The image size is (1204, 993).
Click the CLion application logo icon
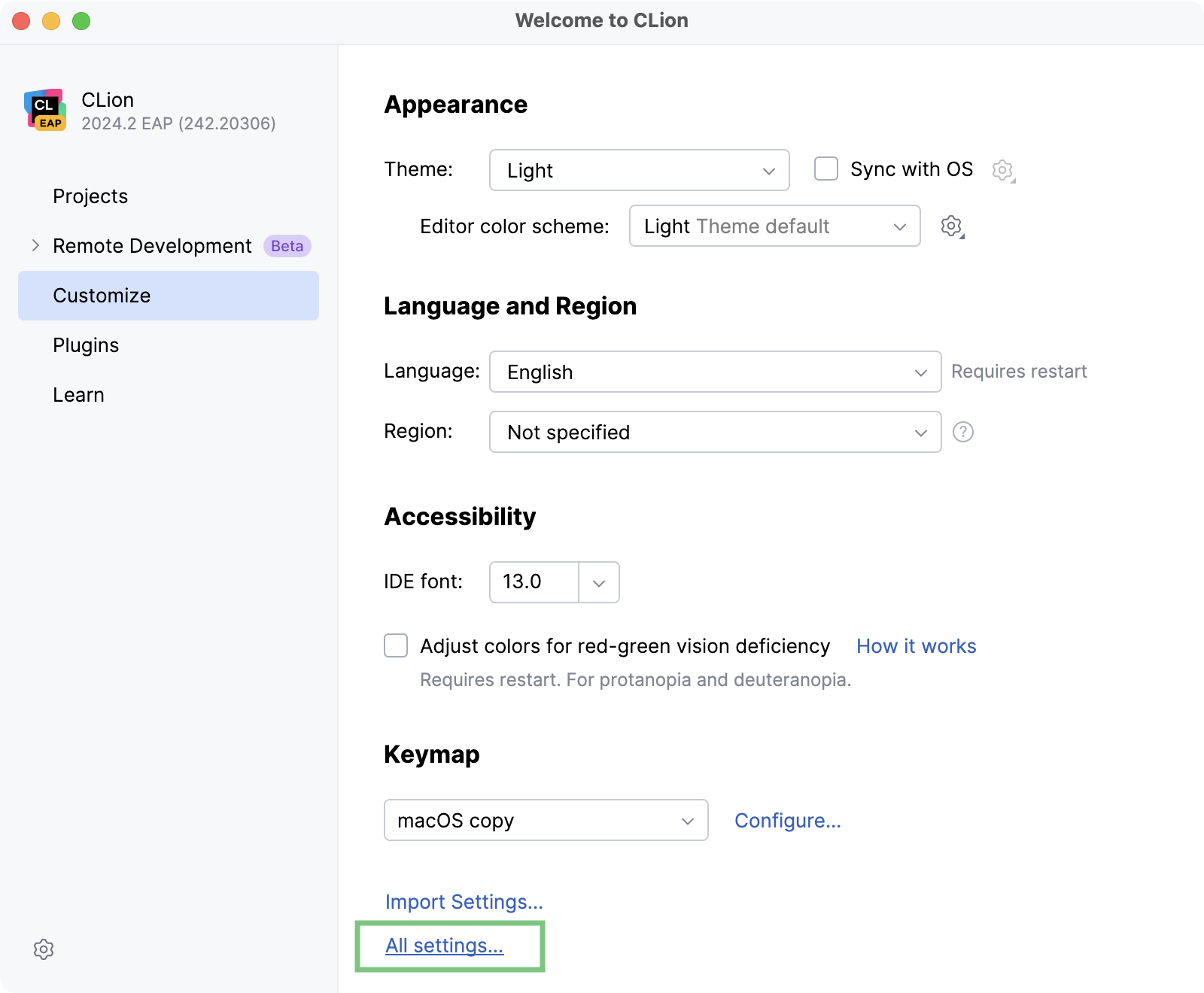pos(45,110)
